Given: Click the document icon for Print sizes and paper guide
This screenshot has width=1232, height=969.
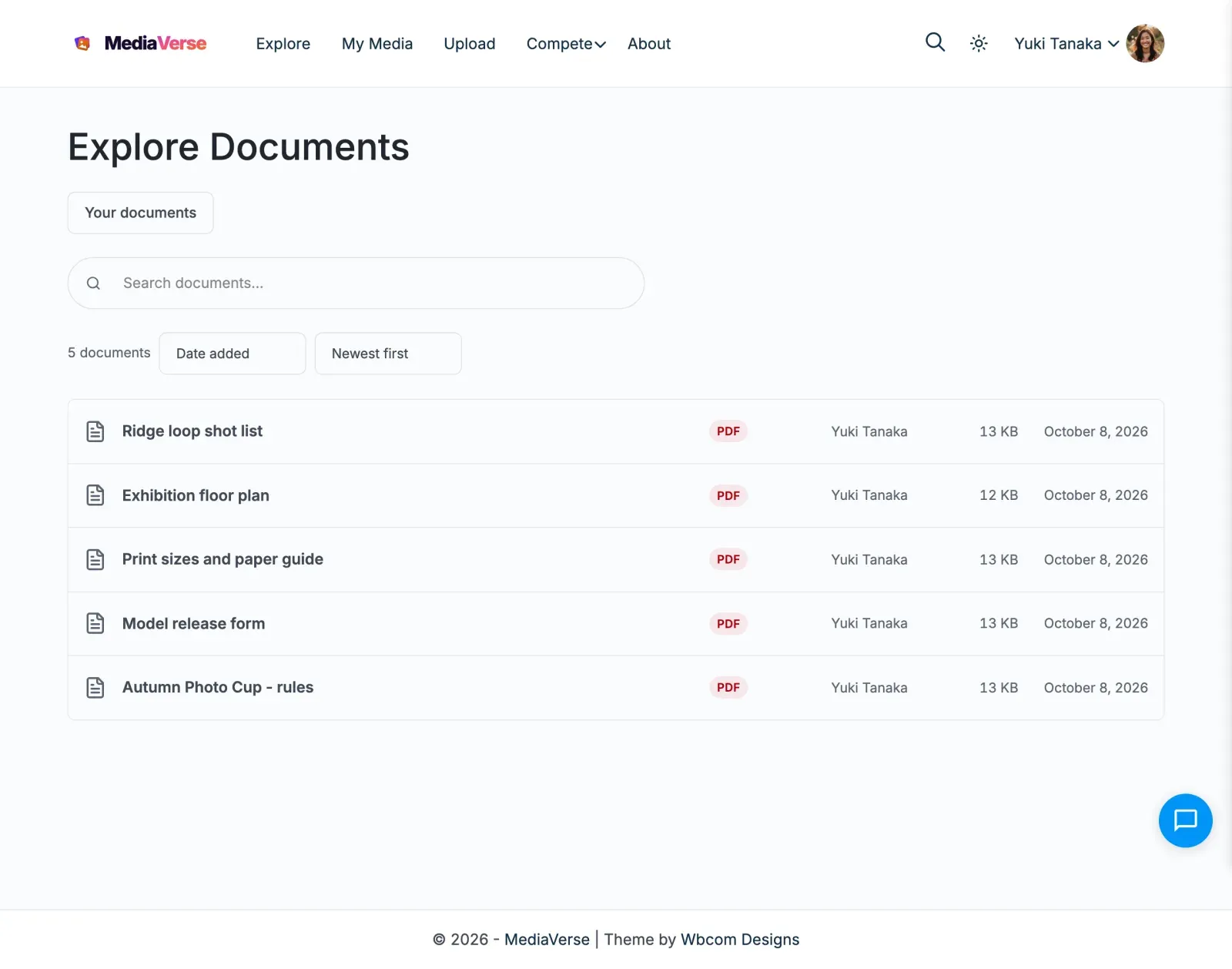Looking at the screenshot, I should (95, 560).
